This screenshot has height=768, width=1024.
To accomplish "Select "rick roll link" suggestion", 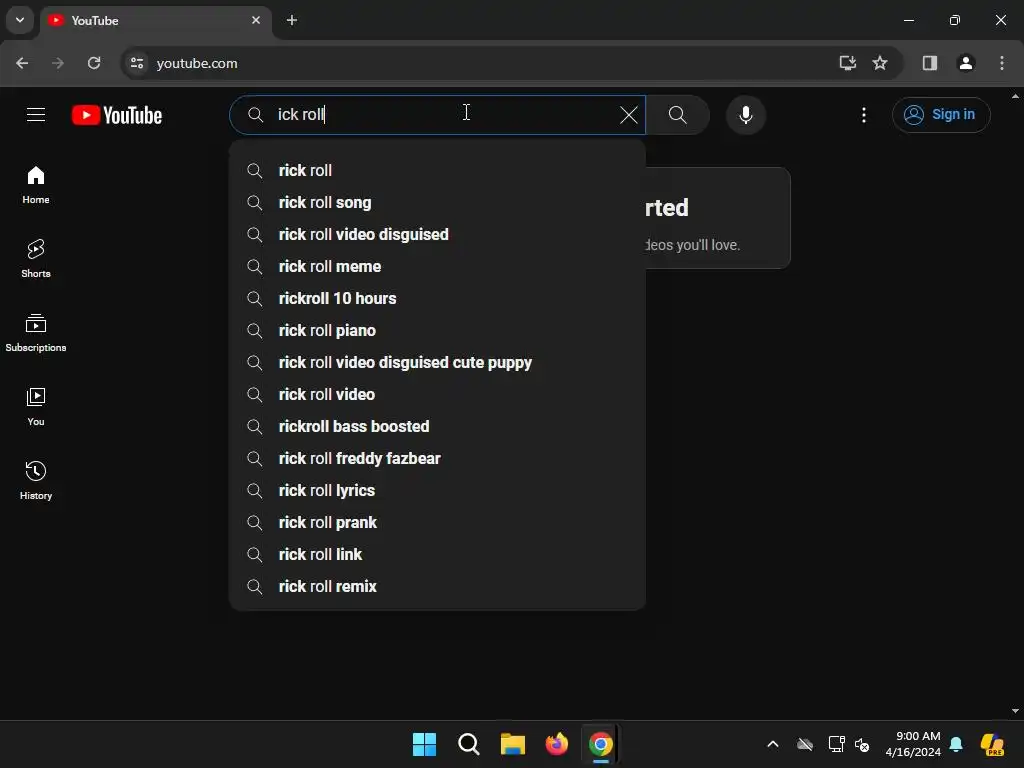I will 437,554.
